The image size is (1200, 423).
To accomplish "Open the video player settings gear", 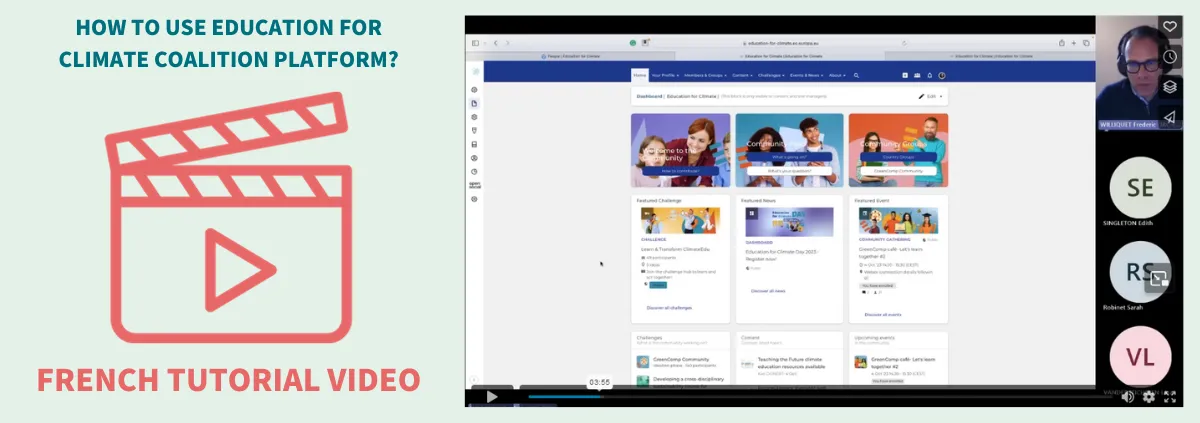I will click(1148, 397).
